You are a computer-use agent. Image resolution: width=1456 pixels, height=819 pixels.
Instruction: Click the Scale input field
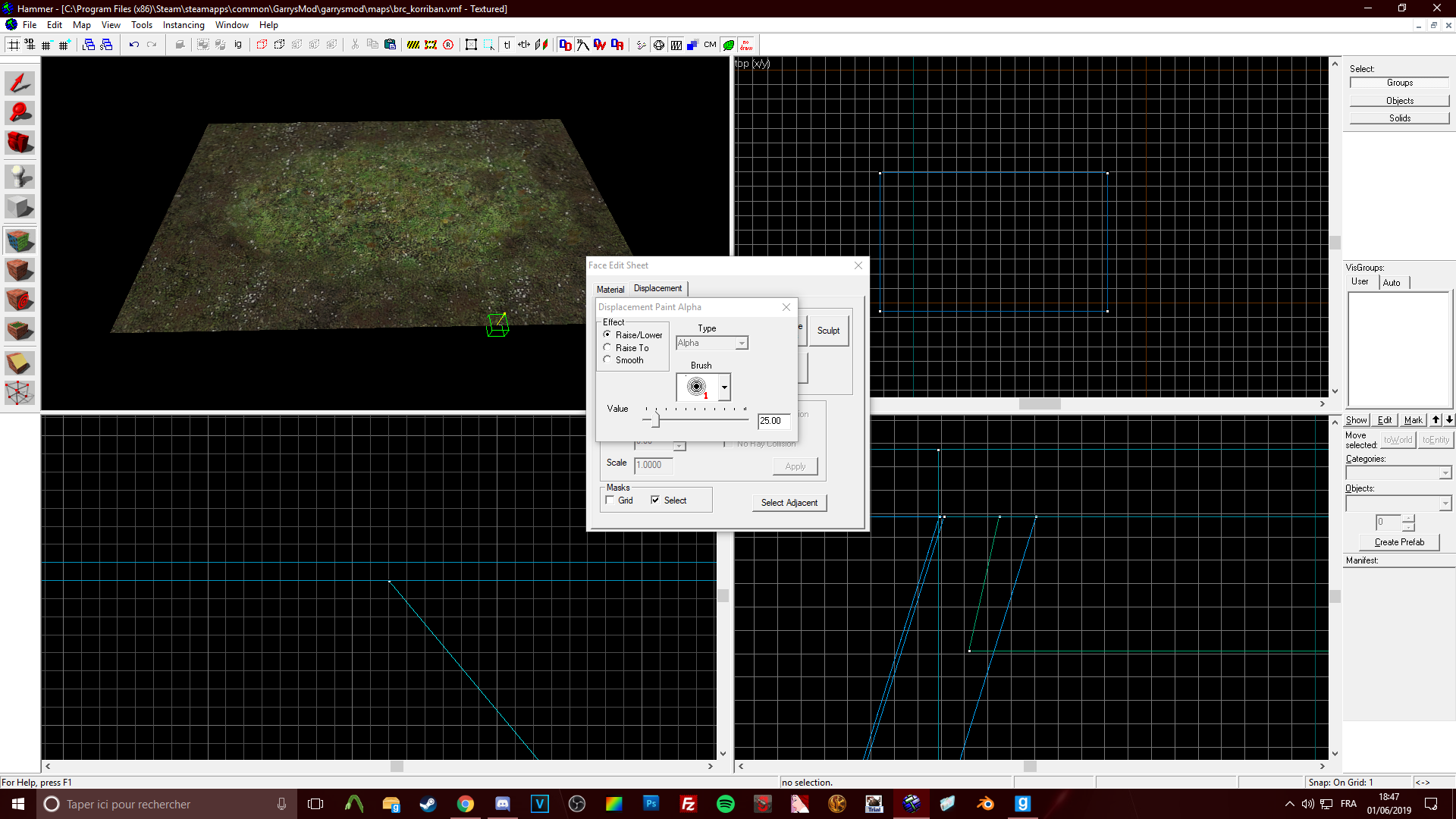pos(653,465)
